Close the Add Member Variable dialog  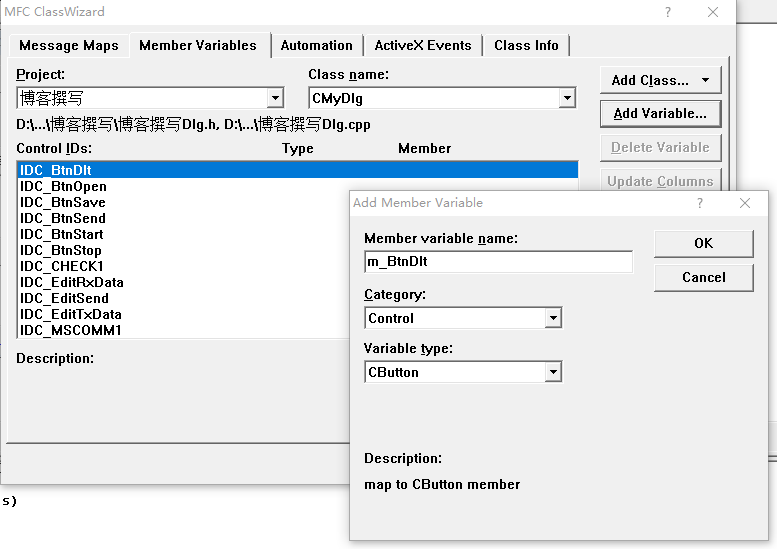pos(745,203)
